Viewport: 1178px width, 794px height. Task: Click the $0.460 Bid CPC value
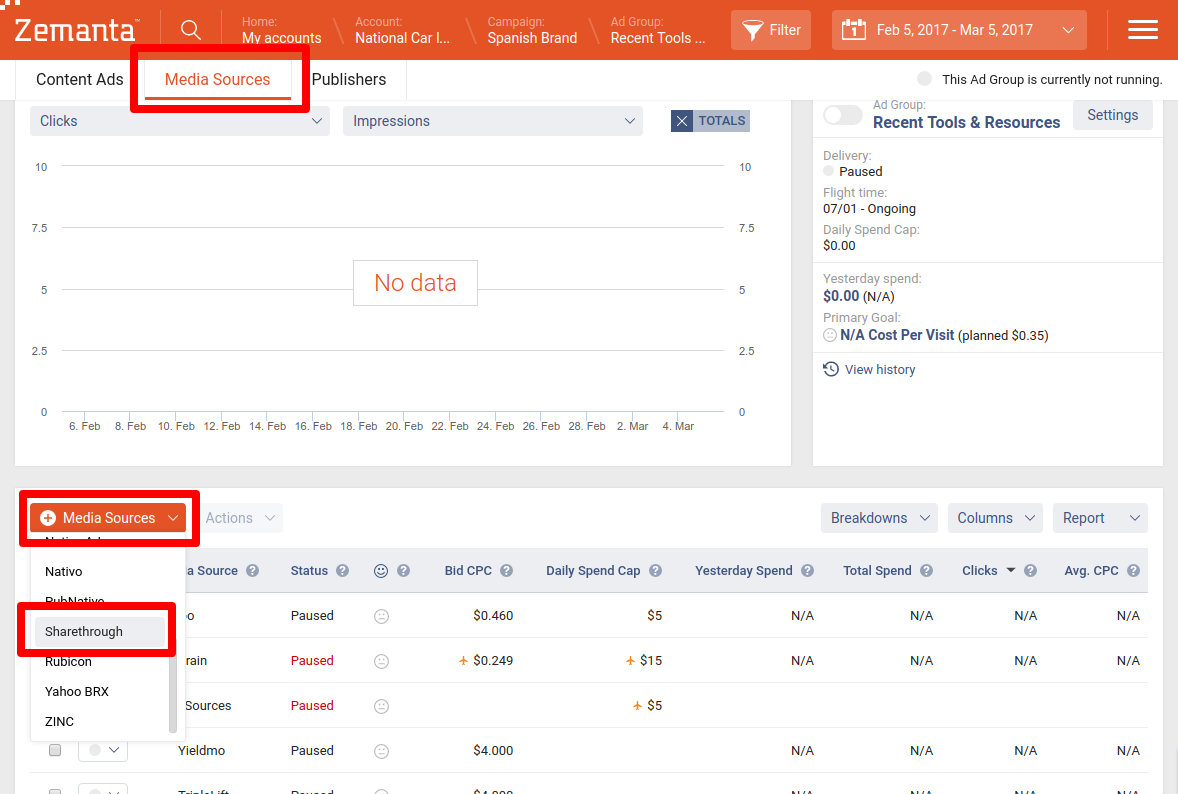pyautogui.click(x=493, y=616)
